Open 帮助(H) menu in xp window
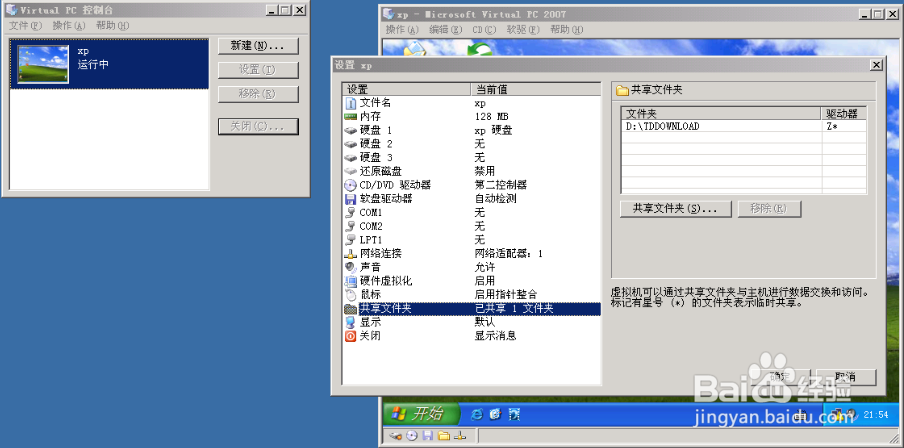 pyautogui.click(x=567, y=29)
